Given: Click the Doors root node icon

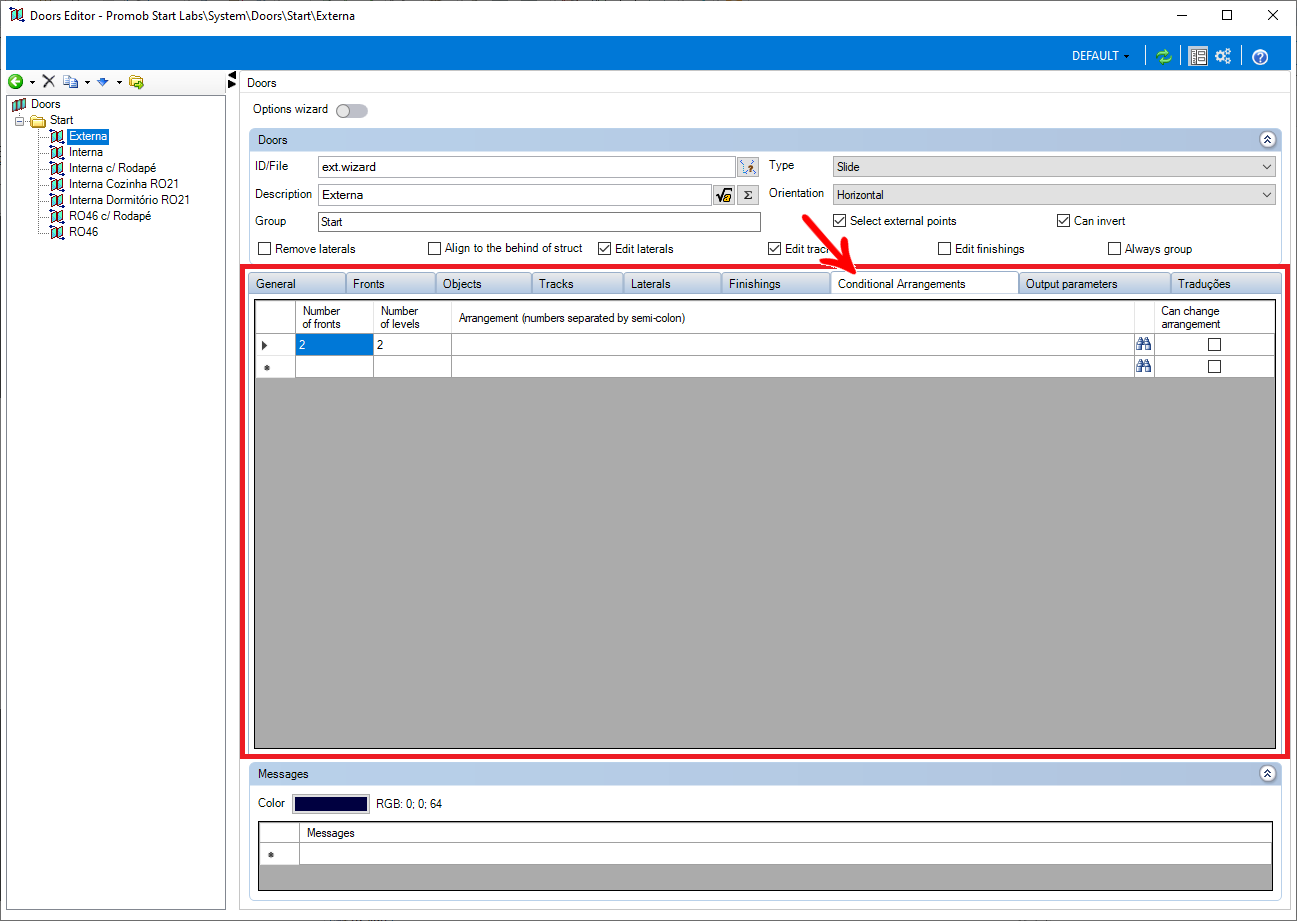Looking at the screenshot, I should (x=19, y=104).
